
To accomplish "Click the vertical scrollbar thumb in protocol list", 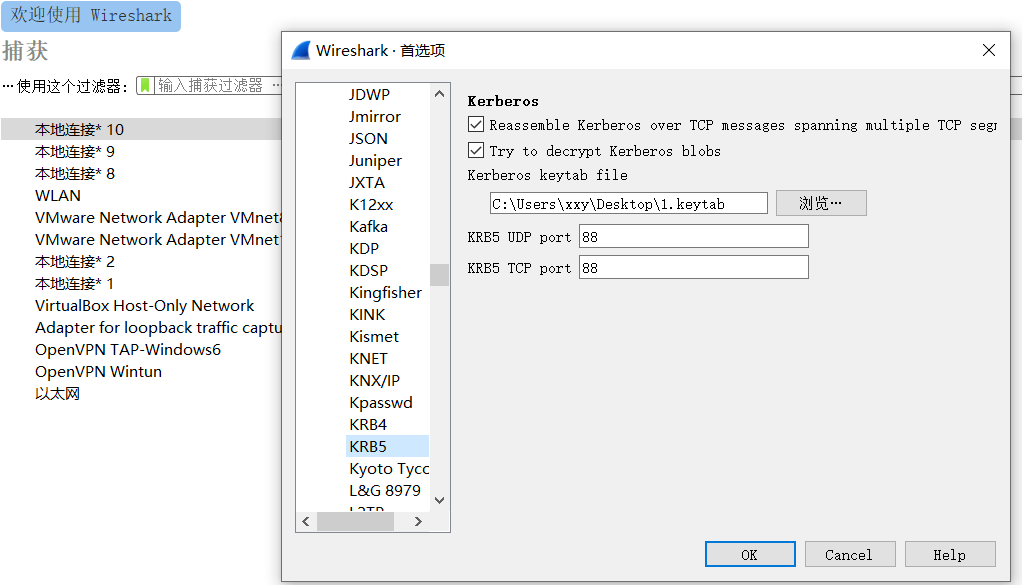I will pyautogui.click(x=439, y=274).
